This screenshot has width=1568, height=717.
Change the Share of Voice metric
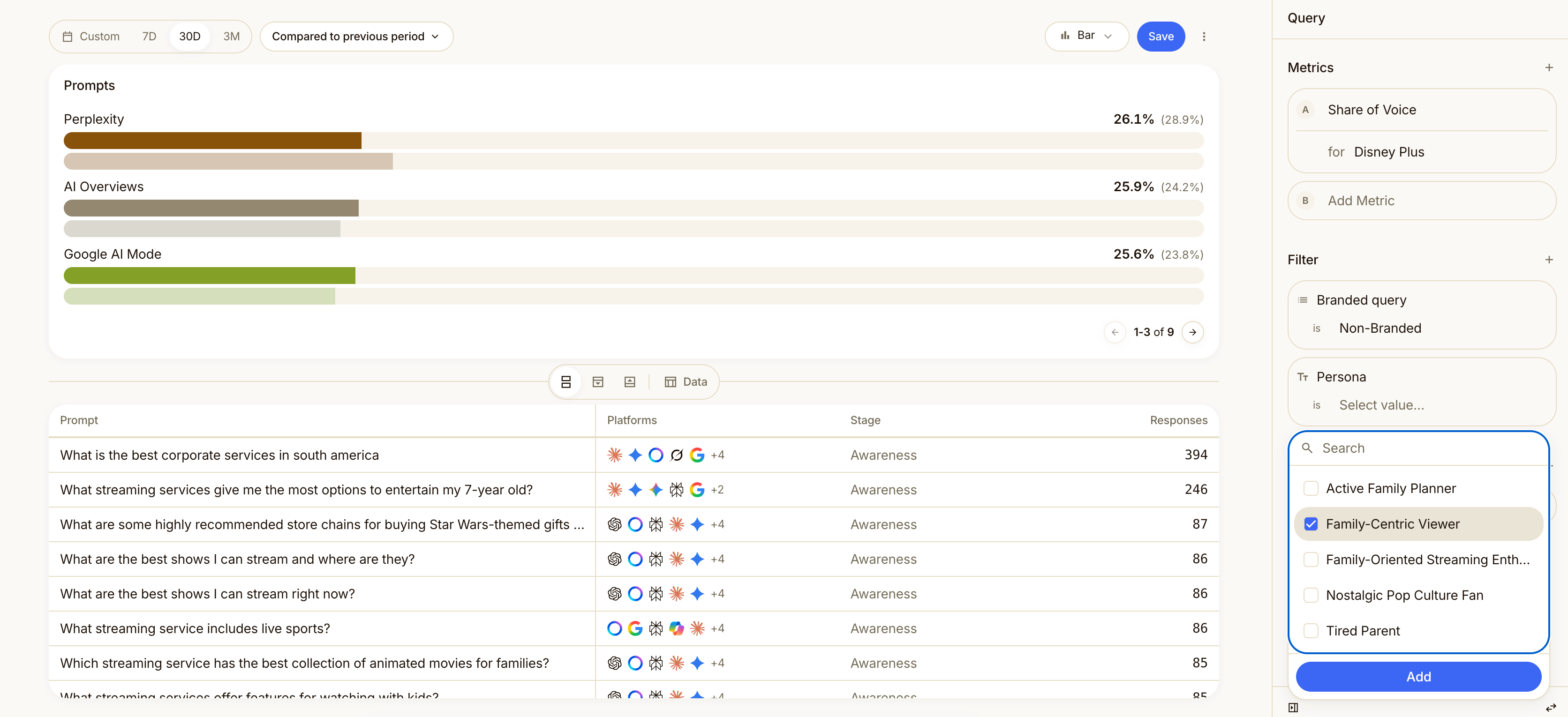[x=1372, y=110]
